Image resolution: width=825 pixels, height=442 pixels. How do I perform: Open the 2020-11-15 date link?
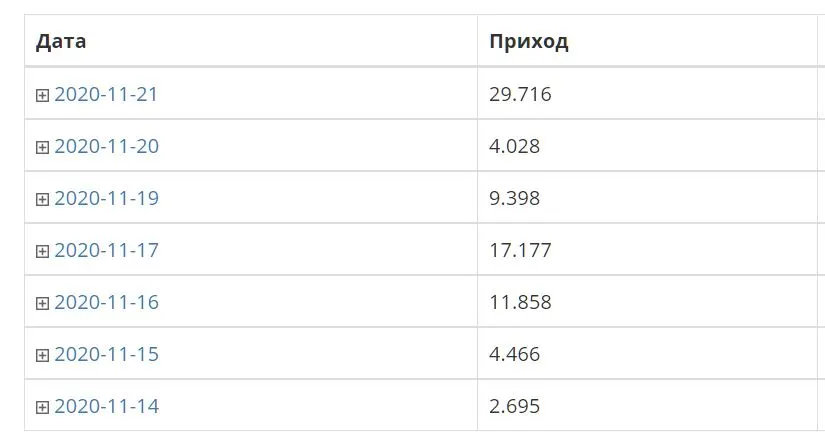click(106, 355)
